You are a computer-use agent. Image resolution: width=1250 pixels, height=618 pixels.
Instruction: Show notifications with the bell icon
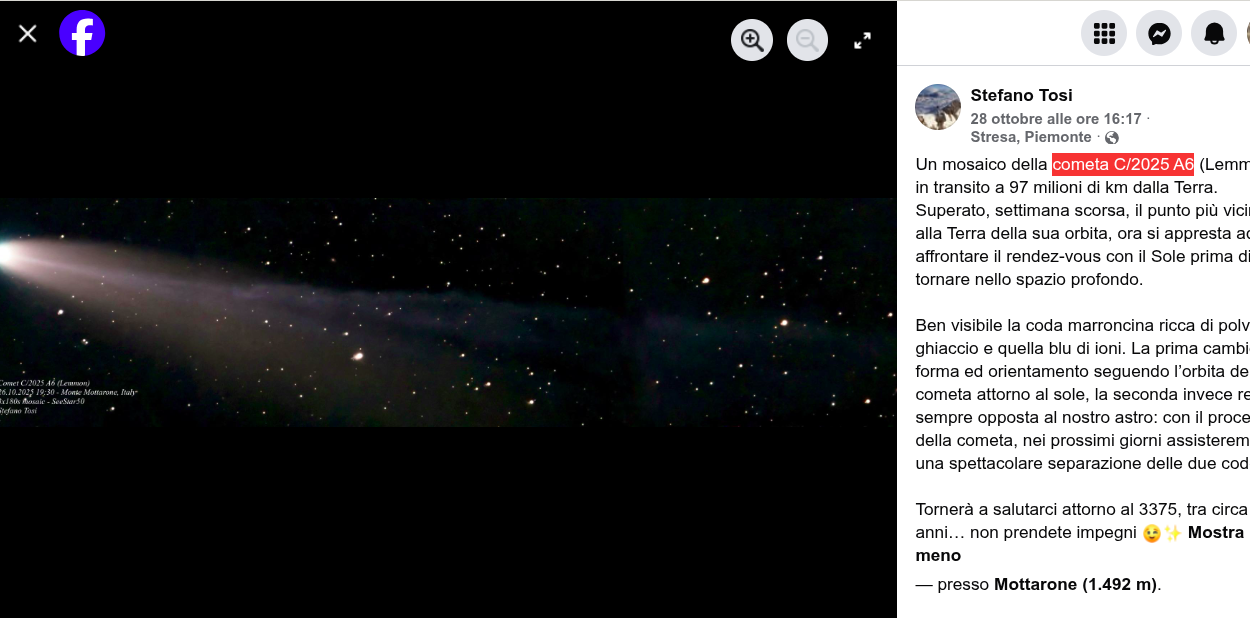point(1214,34)
